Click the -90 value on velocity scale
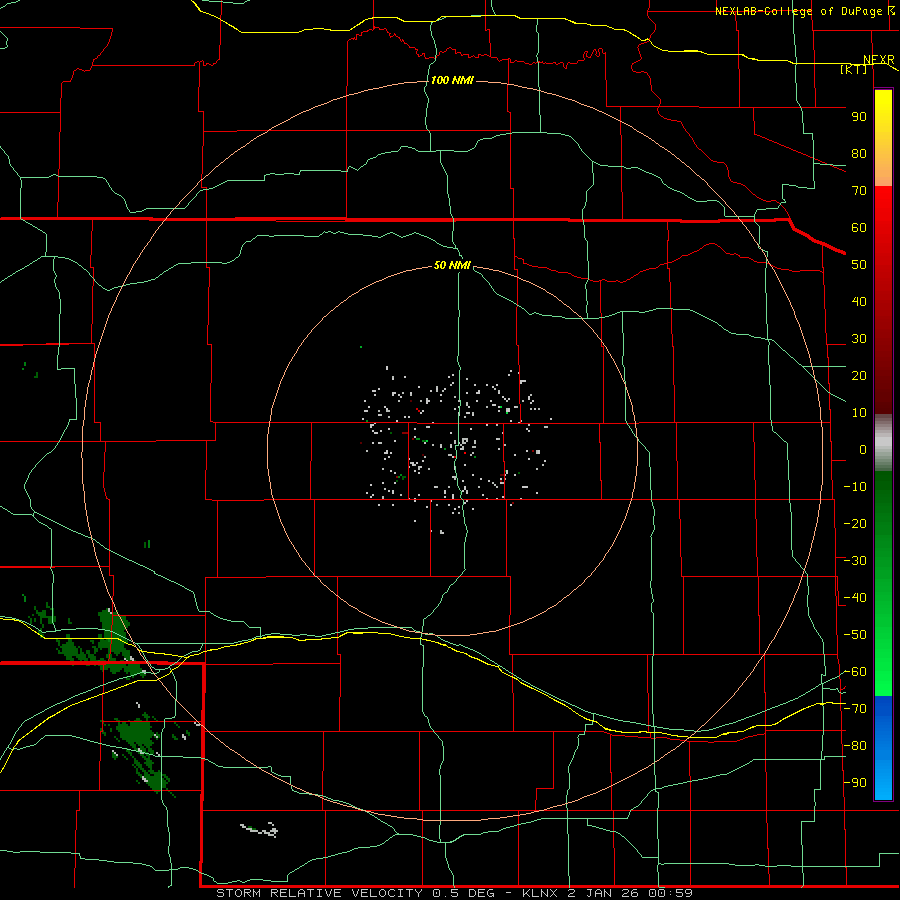Screen dimensions: 900x900 click(x=855, y=783)
